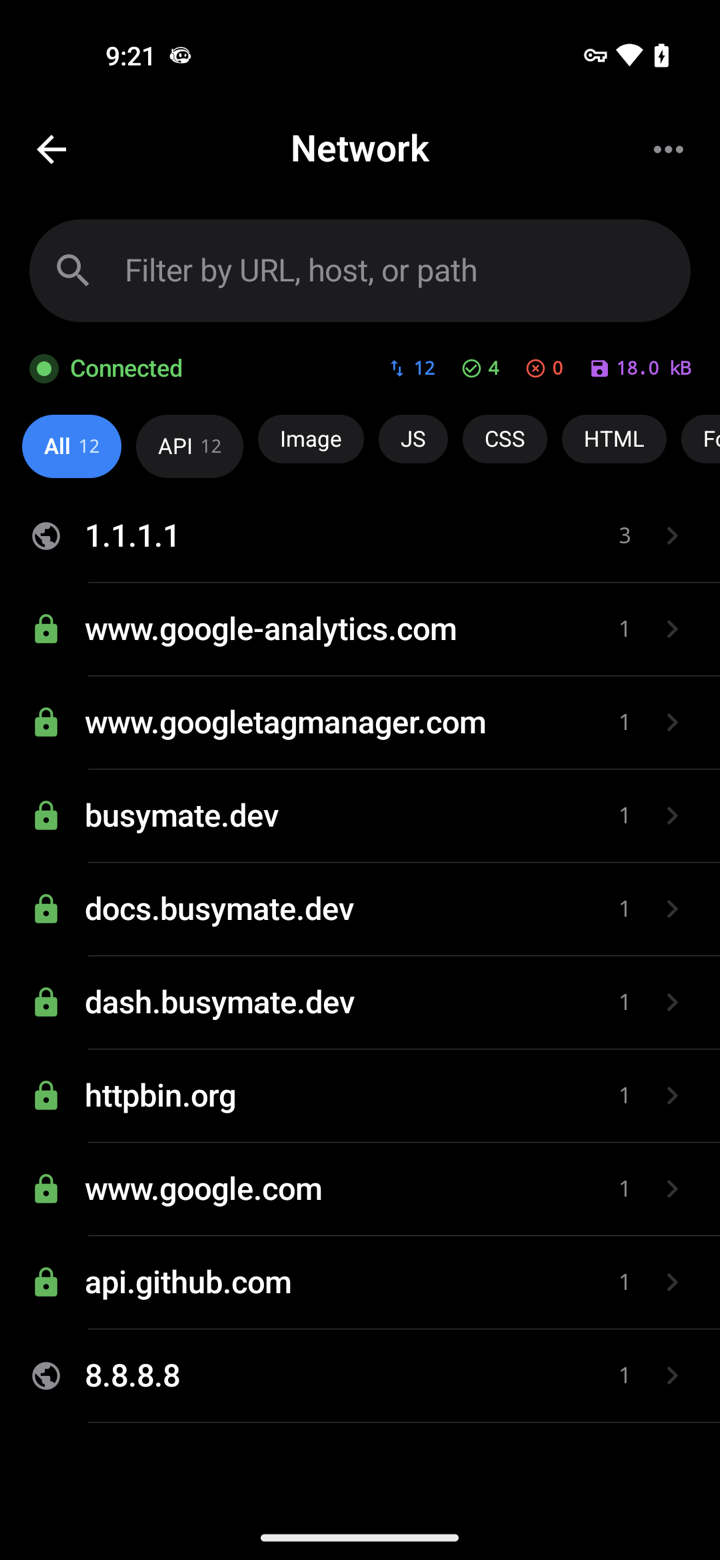The image size is (720, 1560).
Task: Select the API filter chip
Action: (x=190, y=446)
